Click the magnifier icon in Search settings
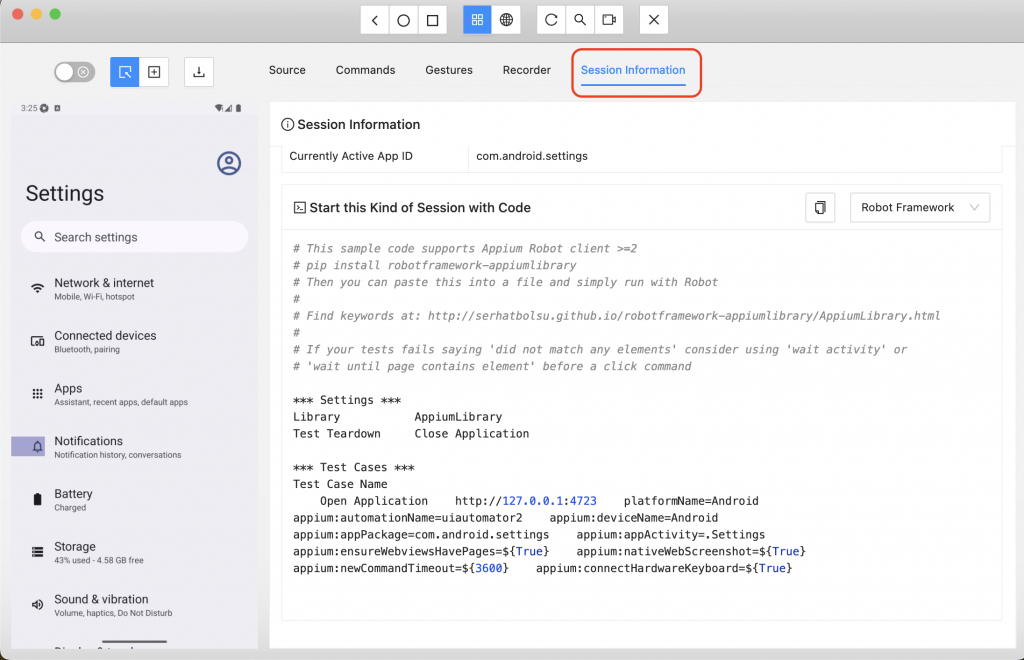This screenshot has height=660, width=1024. point(40,237)
